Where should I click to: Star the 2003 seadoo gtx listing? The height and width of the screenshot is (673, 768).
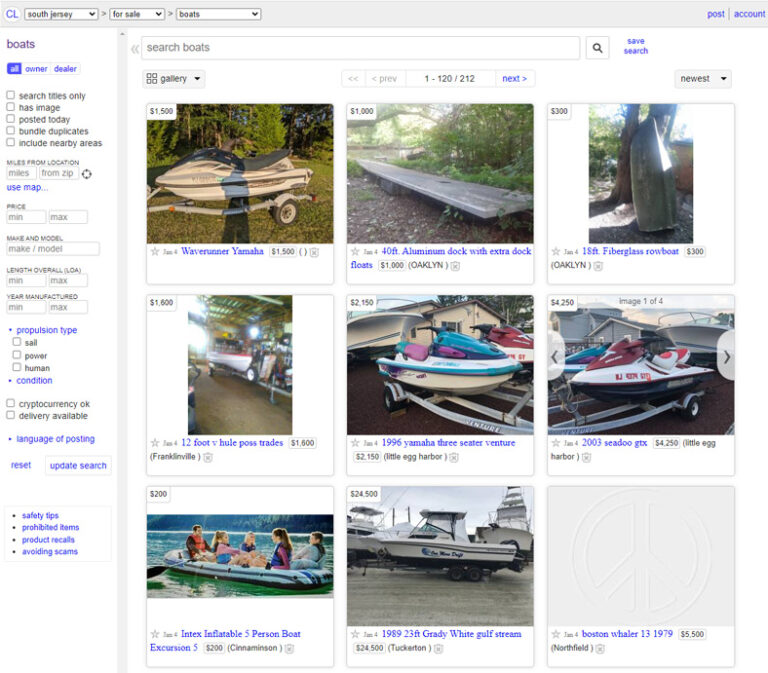(555, 443)
